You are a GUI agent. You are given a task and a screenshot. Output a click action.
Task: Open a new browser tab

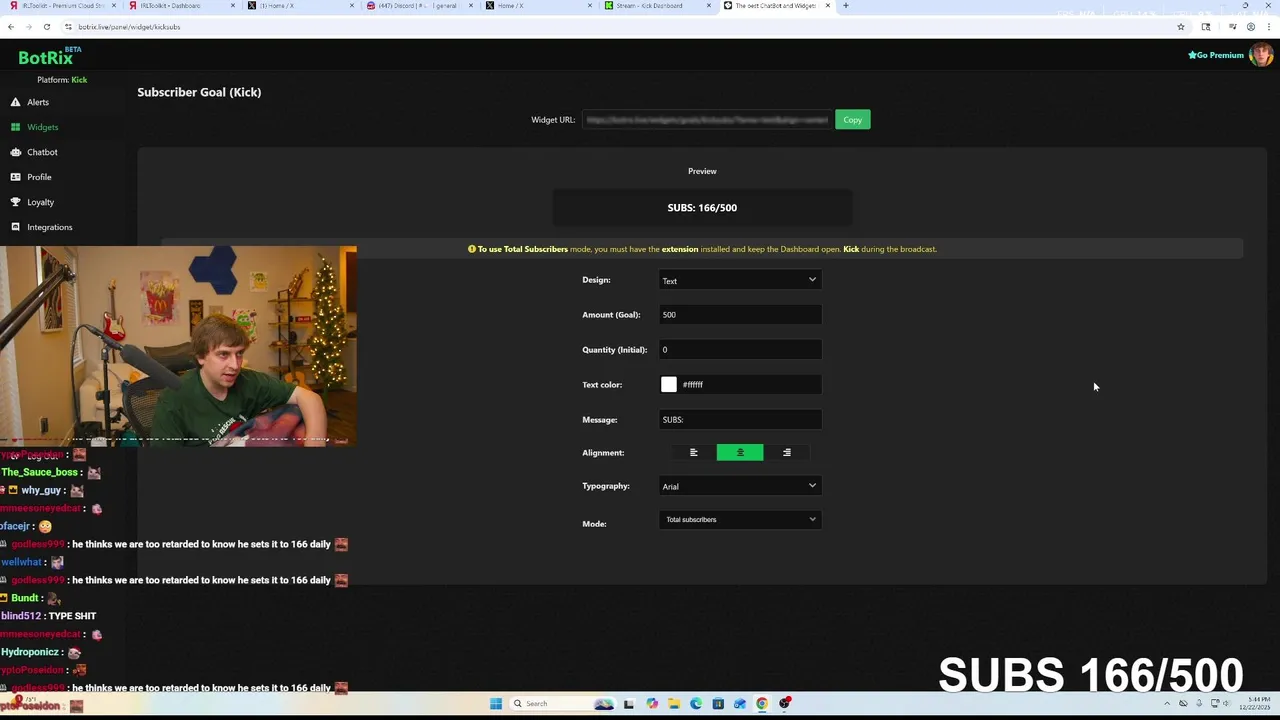coord(845,6)
